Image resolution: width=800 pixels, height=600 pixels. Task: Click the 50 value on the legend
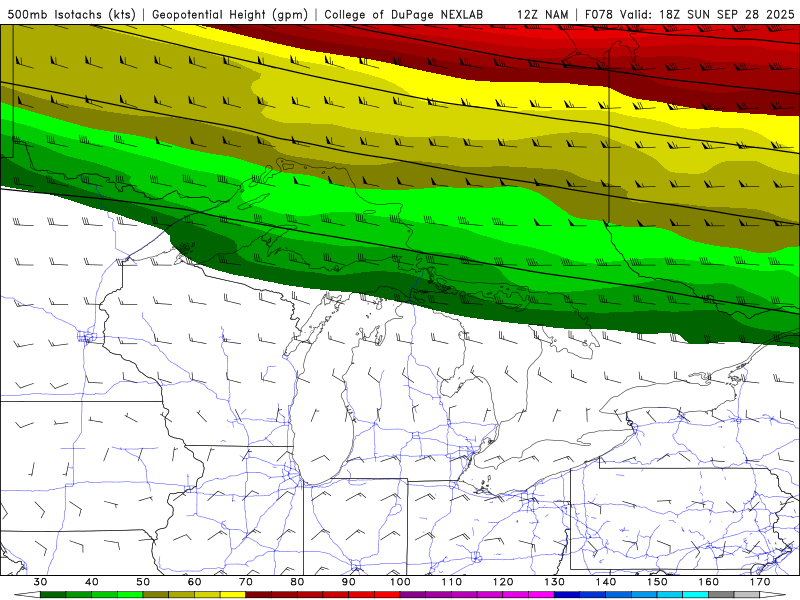click(143, 582)
